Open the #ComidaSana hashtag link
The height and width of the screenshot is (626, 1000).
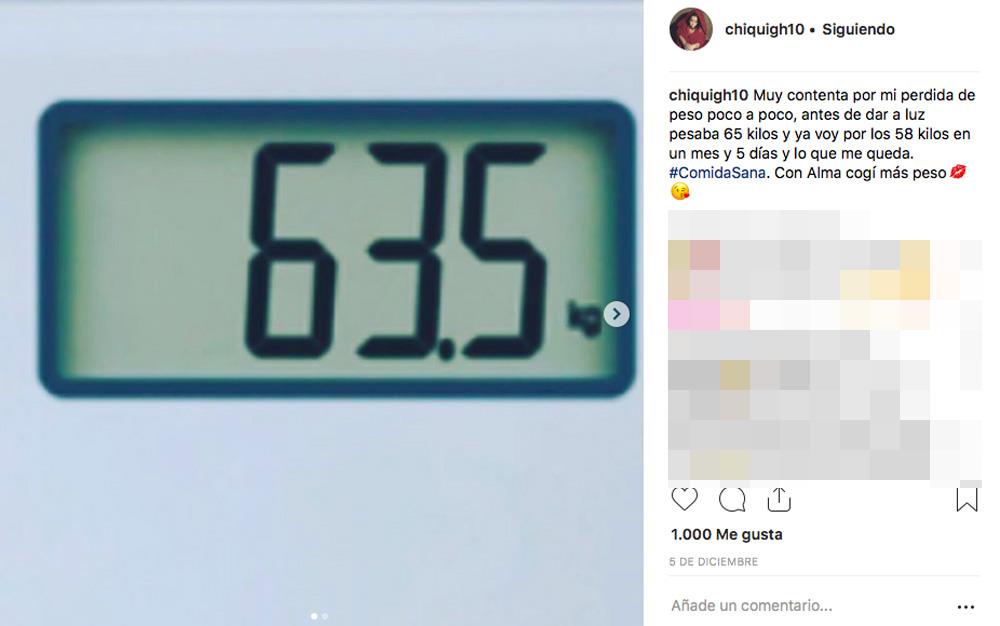[x=717, y=173]
